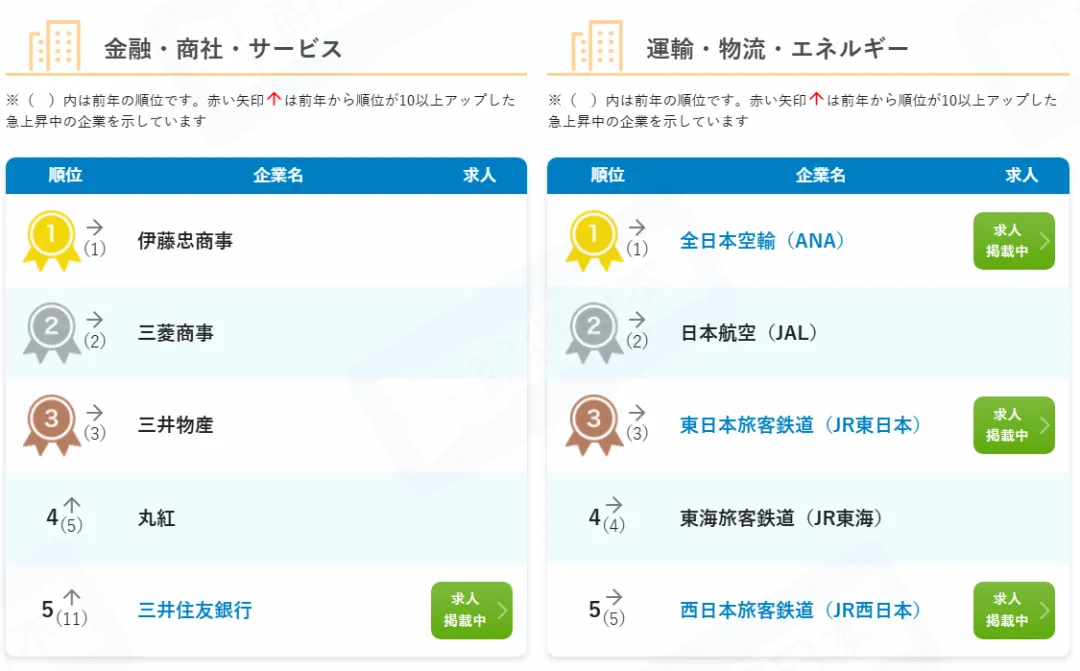Click the 金融・商社・サービス heading

click(223, 49)
